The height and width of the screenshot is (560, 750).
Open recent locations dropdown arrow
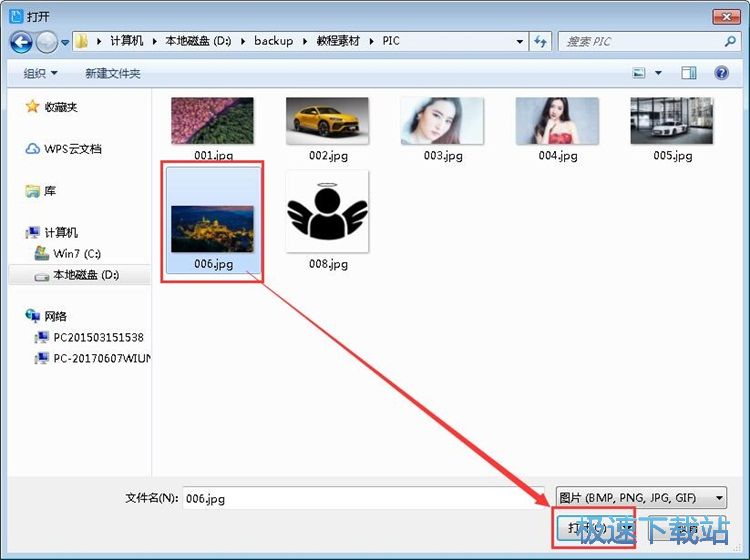point(65,43)
